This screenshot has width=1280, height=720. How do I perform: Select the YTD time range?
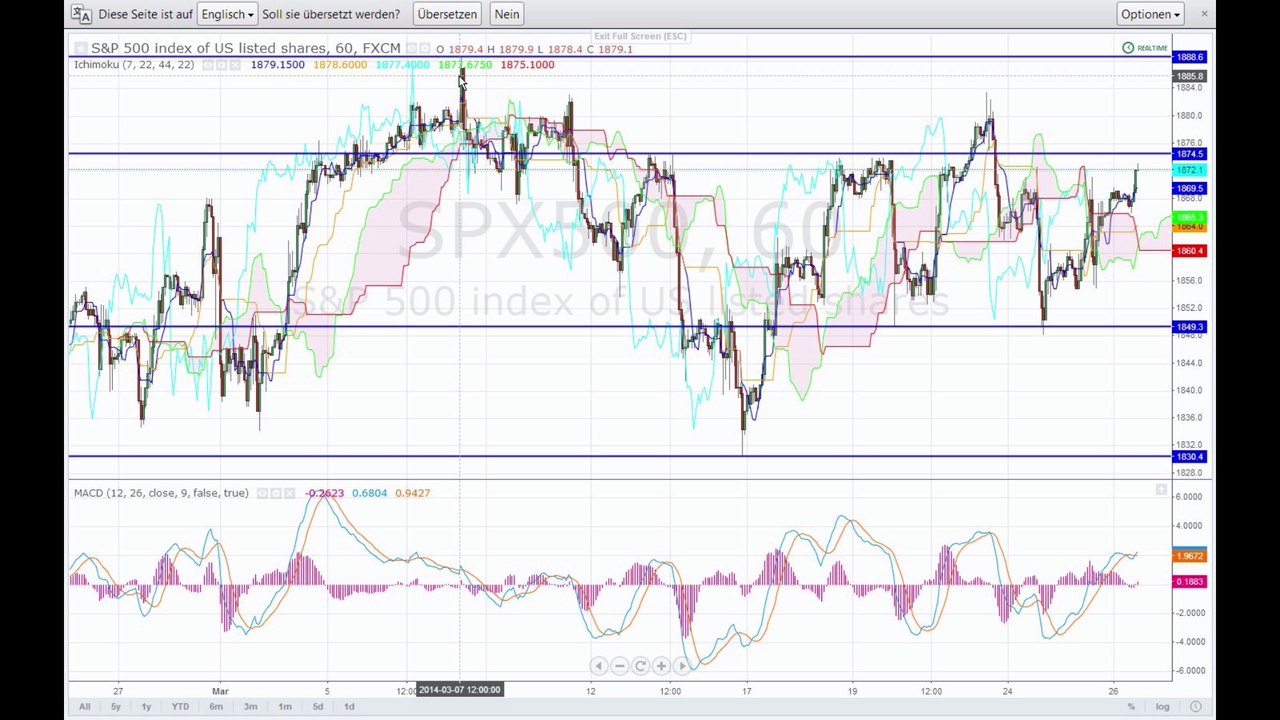[180, 707]
